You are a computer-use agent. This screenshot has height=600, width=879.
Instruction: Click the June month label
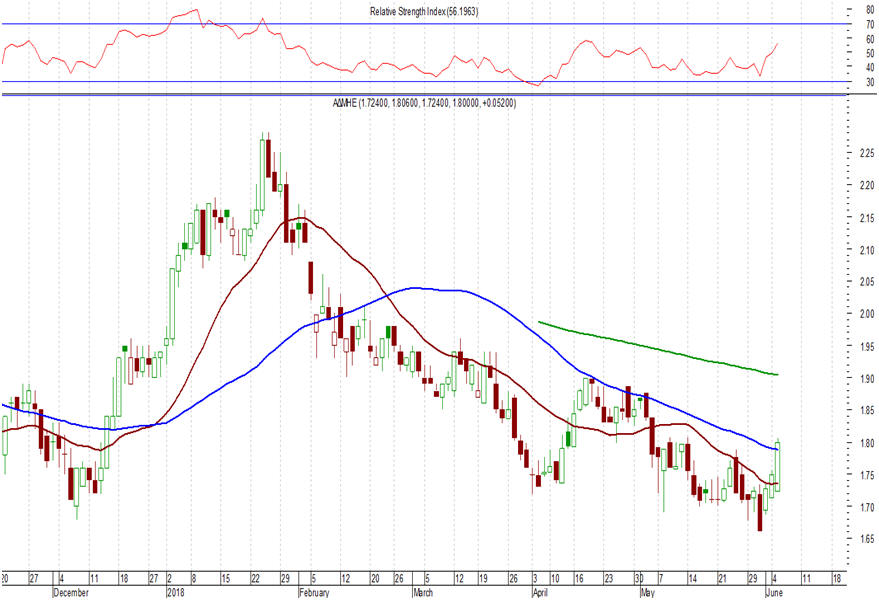pyautogui.click(x=774, y=593)
